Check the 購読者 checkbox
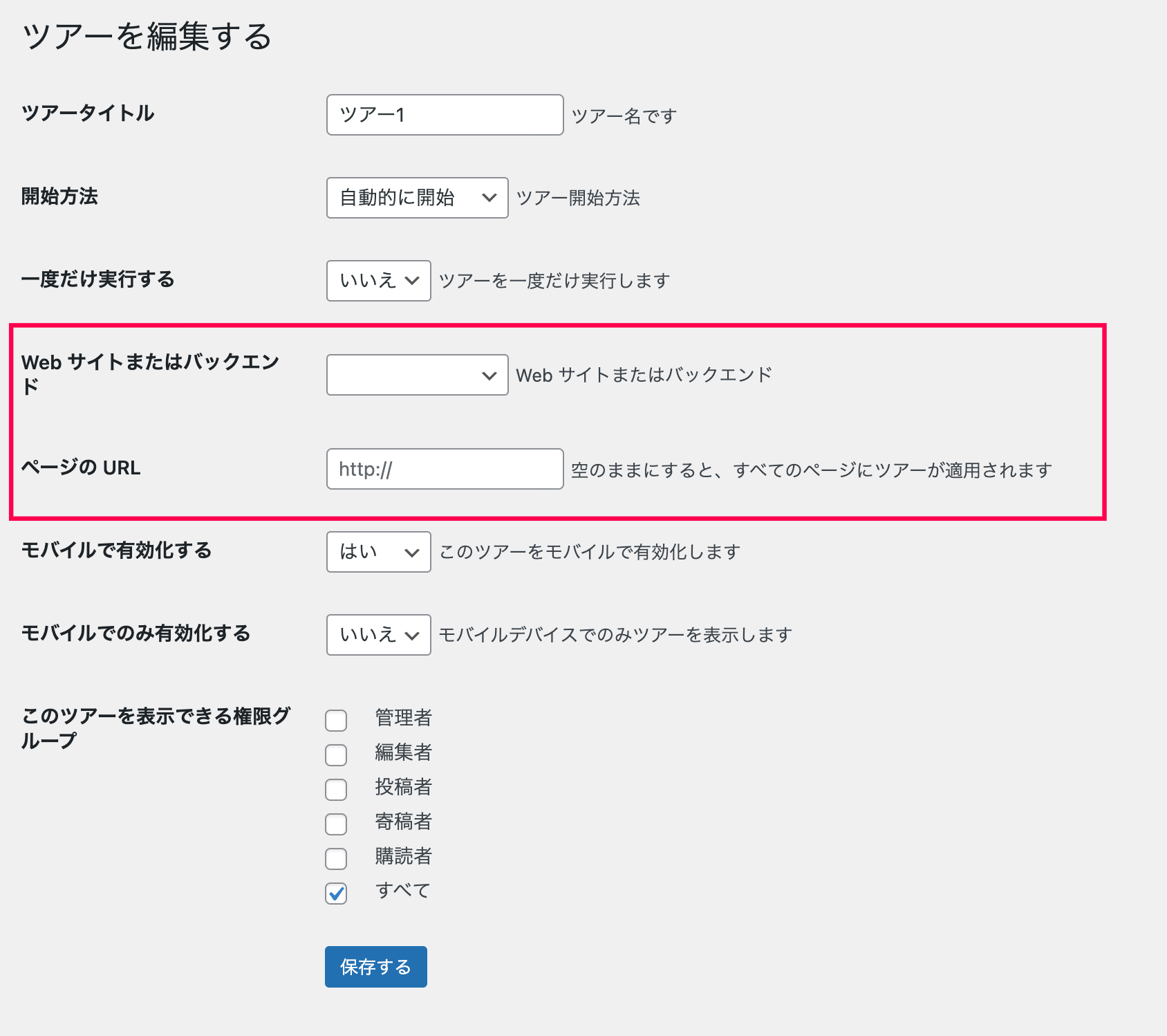The width and height of the screenshot is (1167, 1036). (x=336, y=858)
